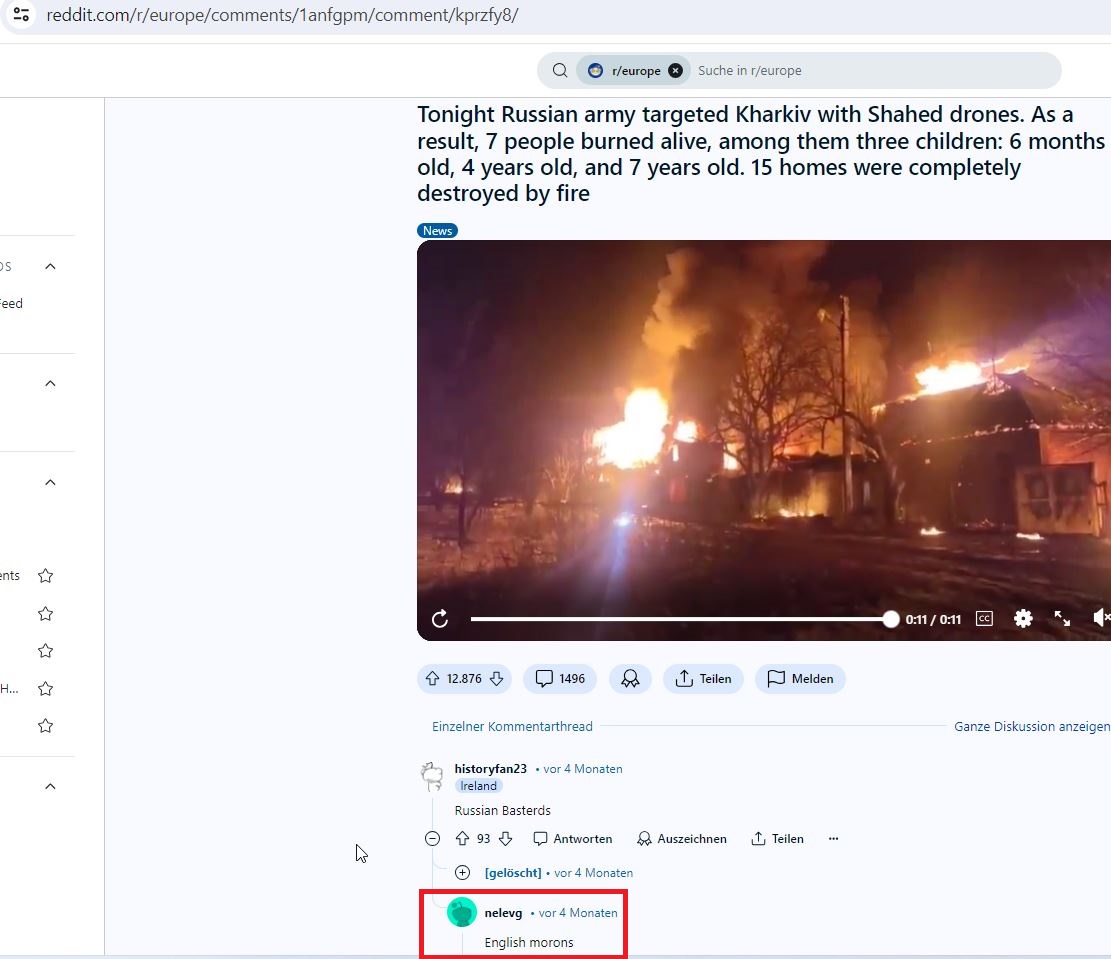Click nelevg's green avatar
1111x959 pixels.
click(x=462, y=913)
